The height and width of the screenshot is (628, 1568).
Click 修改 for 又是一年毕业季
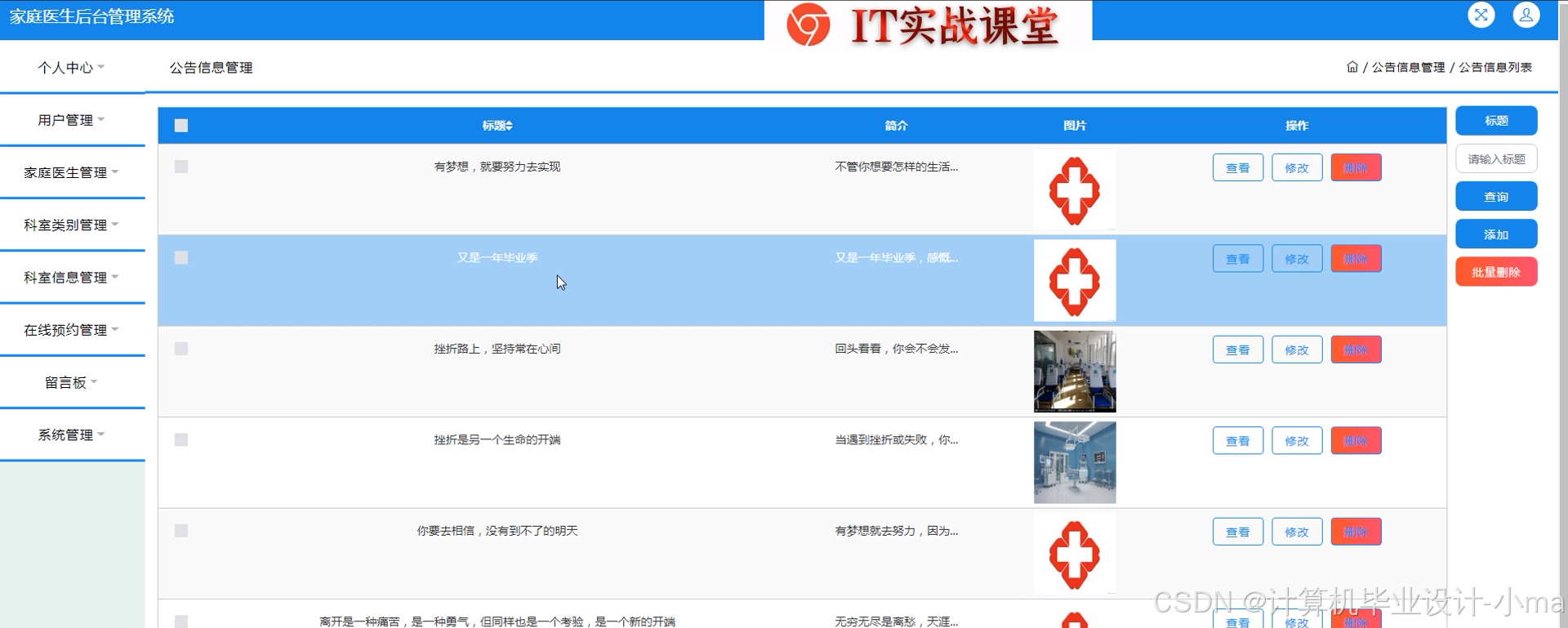[1297, 259]
